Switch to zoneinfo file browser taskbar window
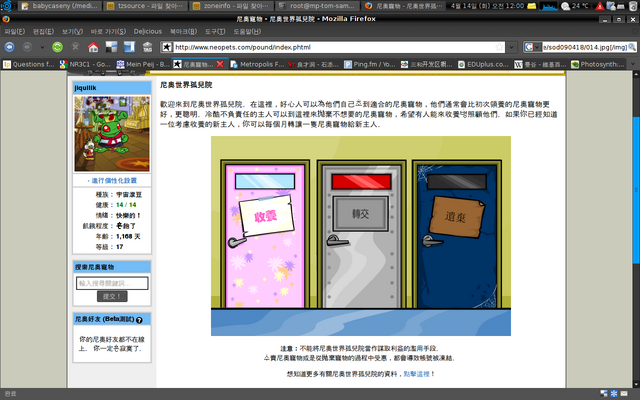 click(x=231, y=6)
